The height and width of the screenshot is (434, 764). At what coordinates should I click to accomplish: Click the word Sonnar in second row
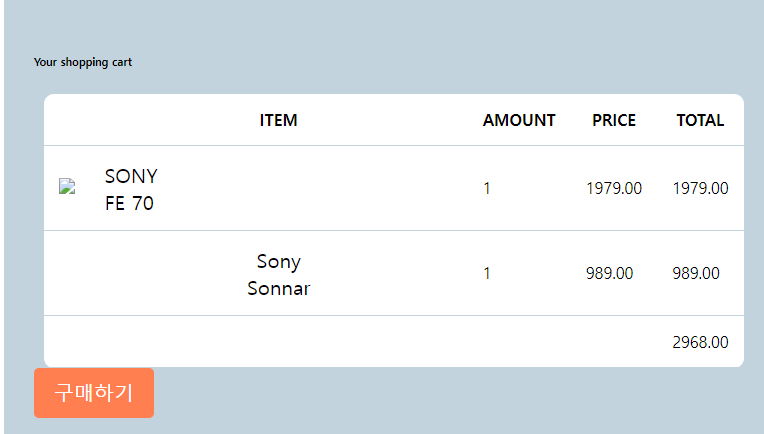(279, 288)
